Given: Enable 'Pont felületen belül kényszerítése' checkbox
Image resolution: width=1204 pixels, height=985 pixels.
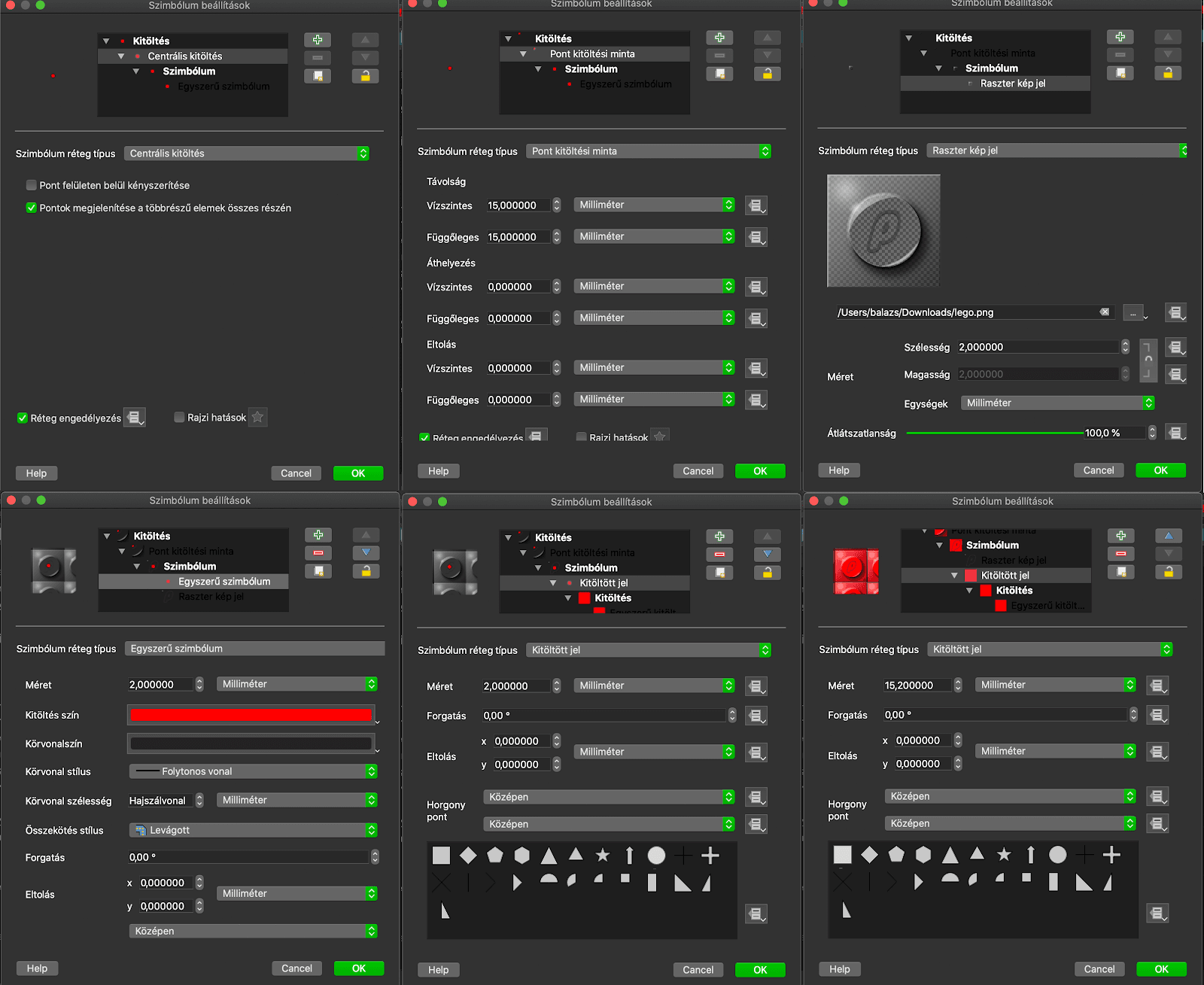Looking at the screenshot, I should pos(32,185).
